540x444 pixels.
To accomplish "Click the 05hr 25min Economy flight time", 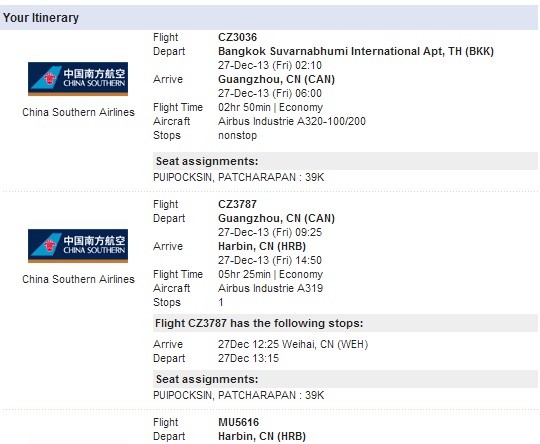I will pos(271,274).
